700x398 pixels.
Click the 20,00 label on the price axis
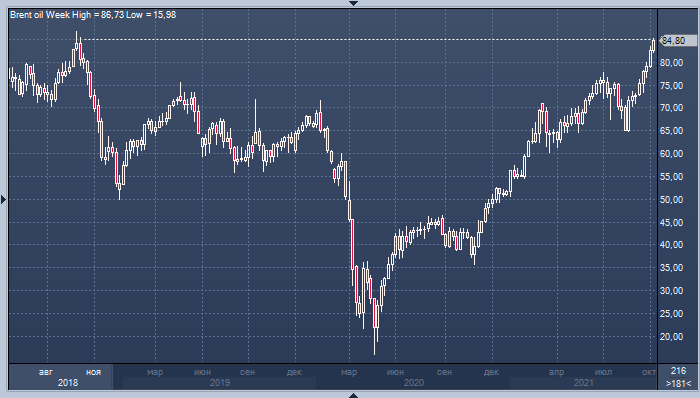coord(671,336)
